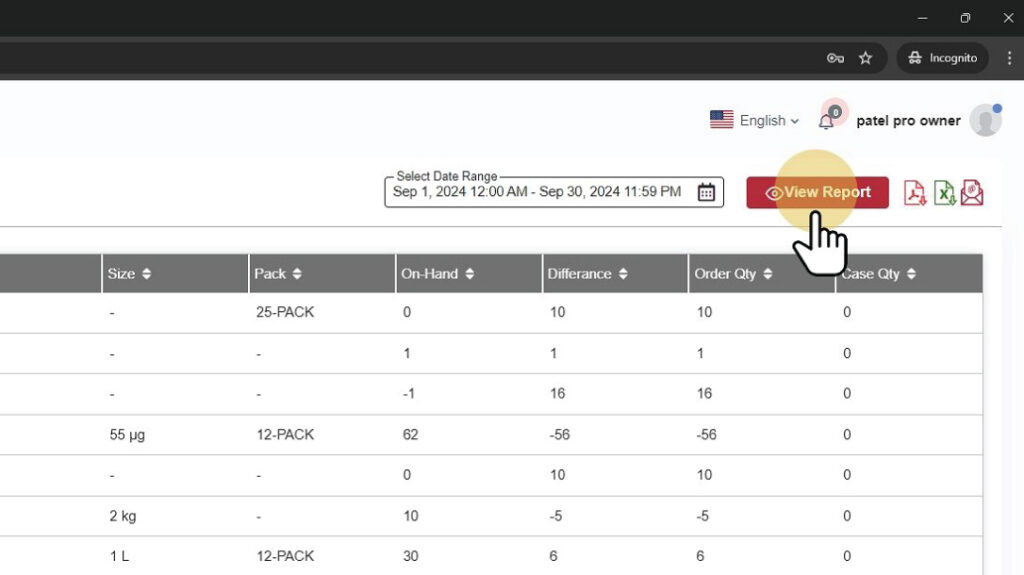Click the Incognito profile indicator
1024x575 pixels.
[x=942, y=58]
